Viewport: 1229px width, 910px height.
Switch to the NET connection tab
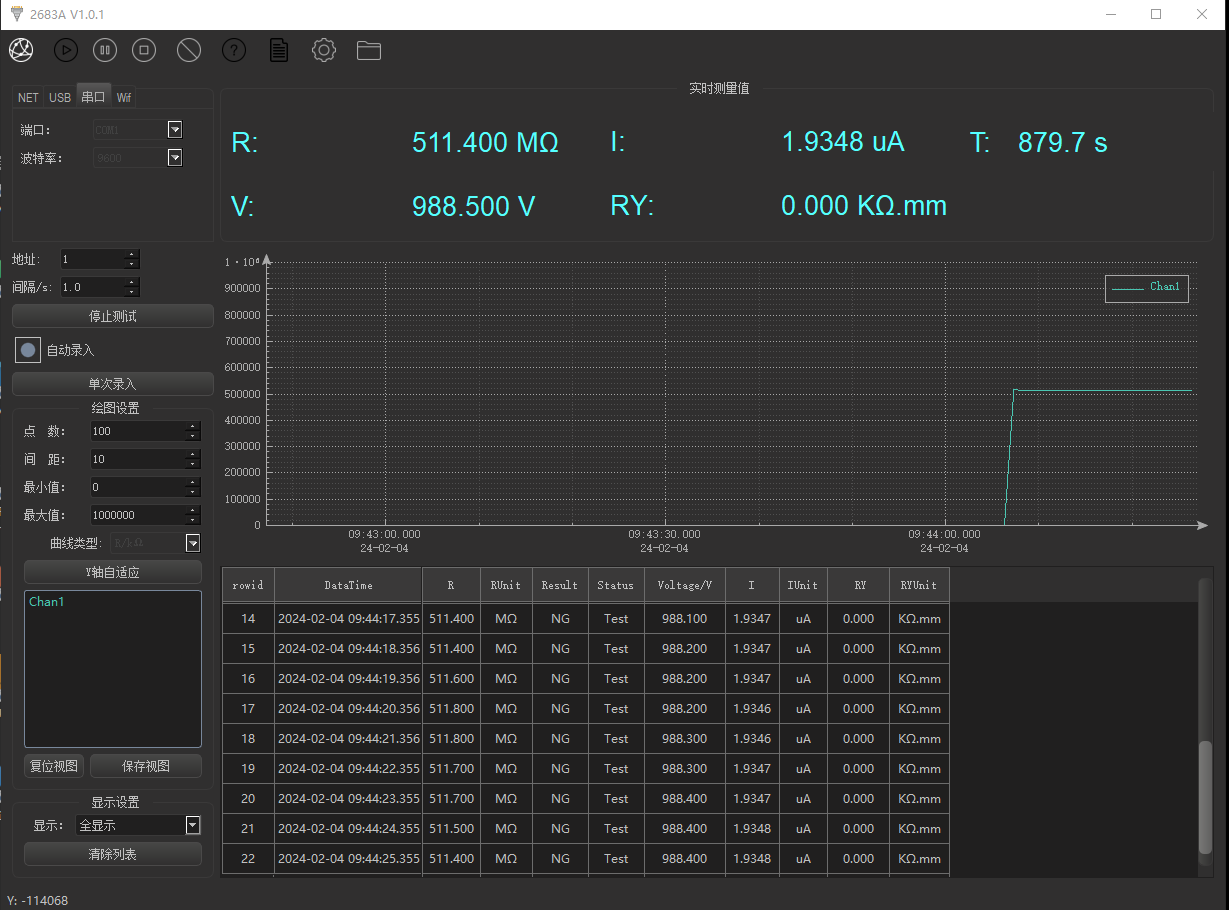click(x=28, y=97)
